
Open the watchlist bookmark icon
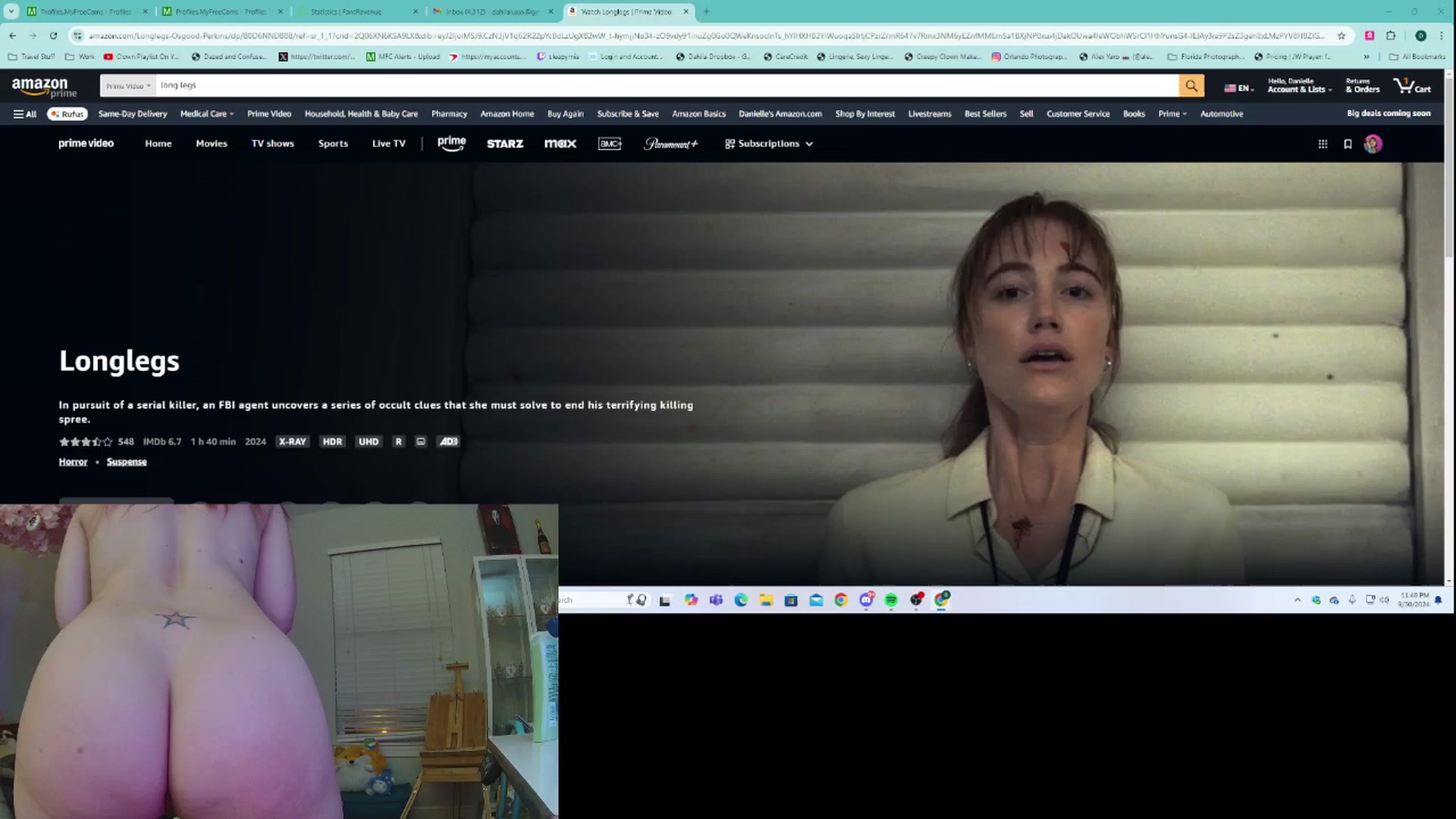click(1348, 144)
